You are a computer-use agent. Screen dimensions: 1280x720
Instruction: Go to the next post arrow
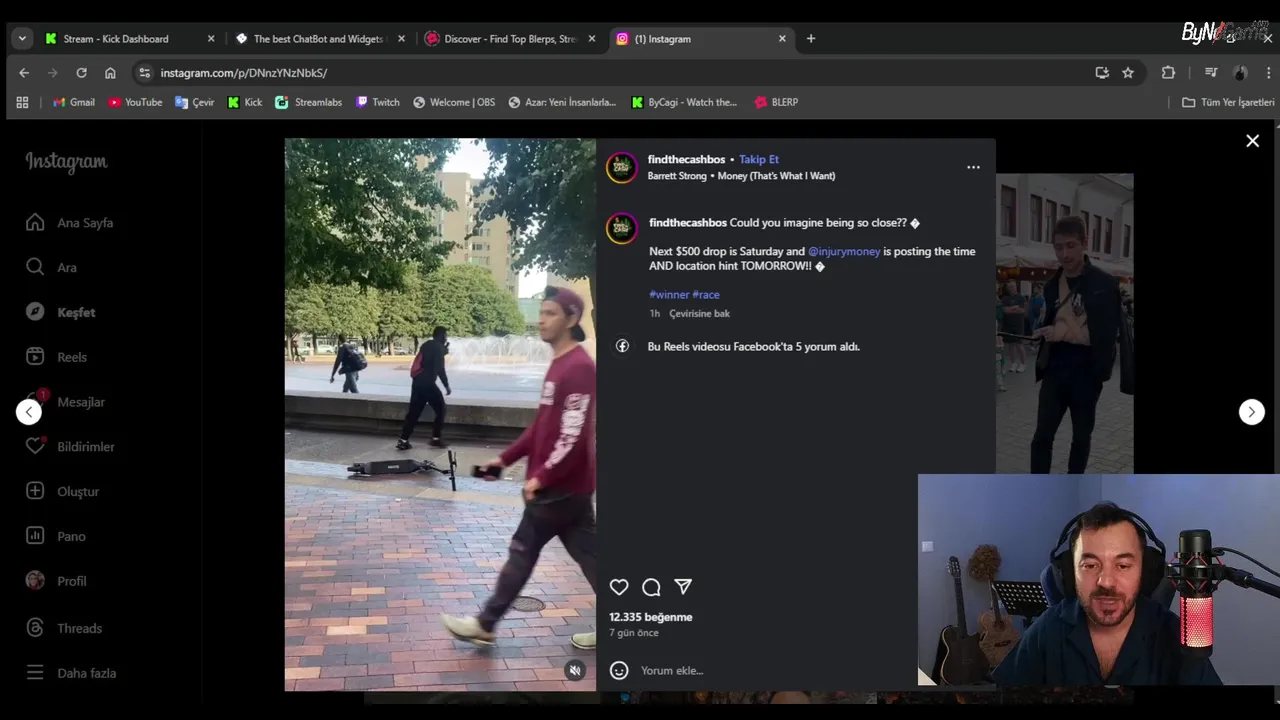point(1252,412)
